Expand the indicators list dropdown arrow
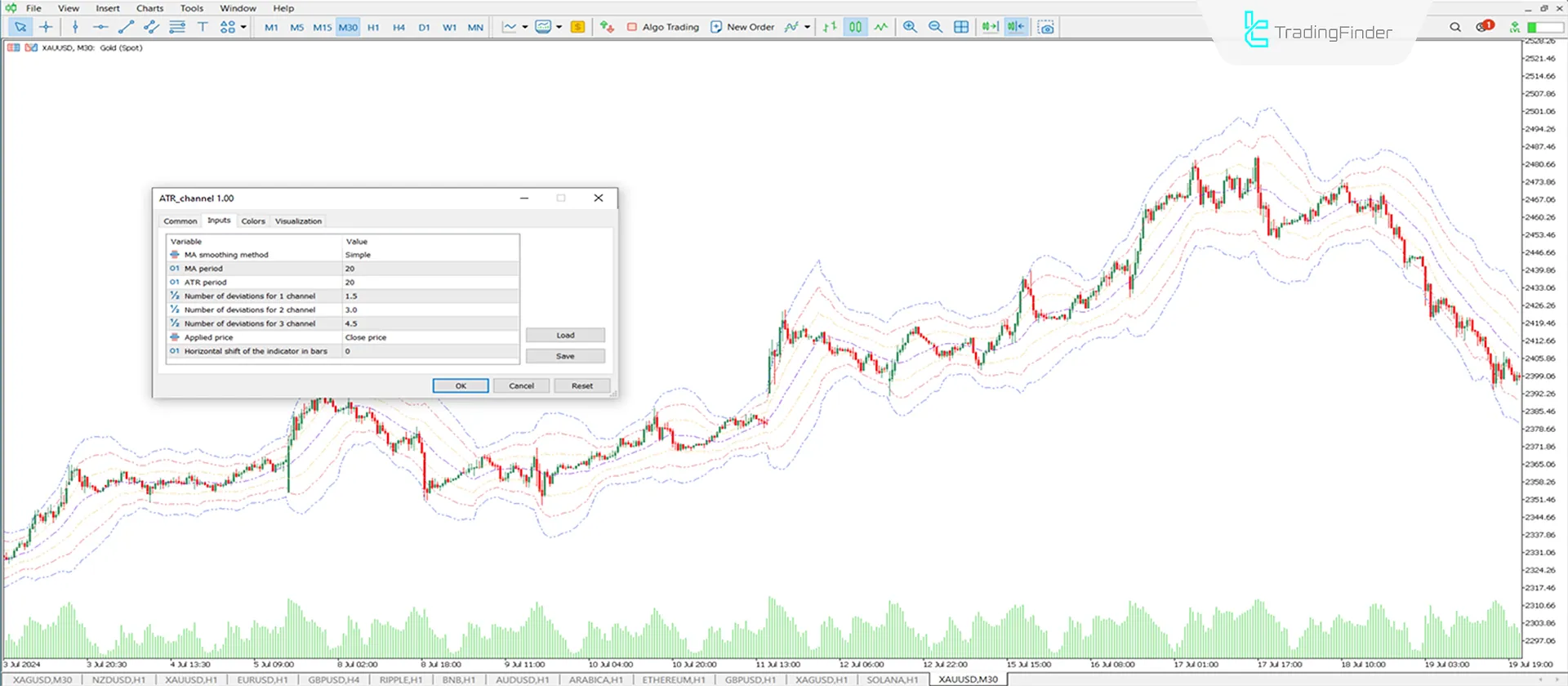 pos(807,27)
